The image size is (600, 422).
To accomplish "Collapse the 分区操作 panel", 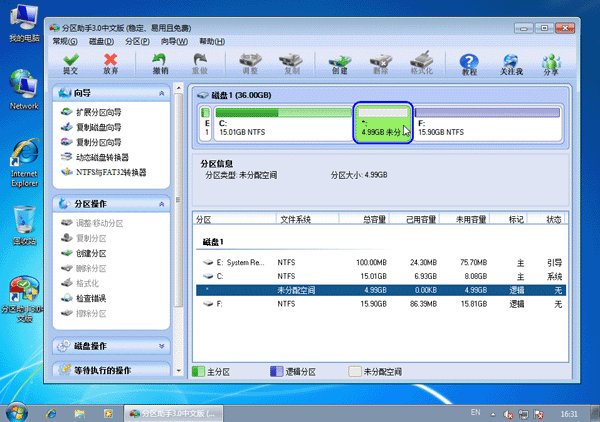I will coord(163,204).
